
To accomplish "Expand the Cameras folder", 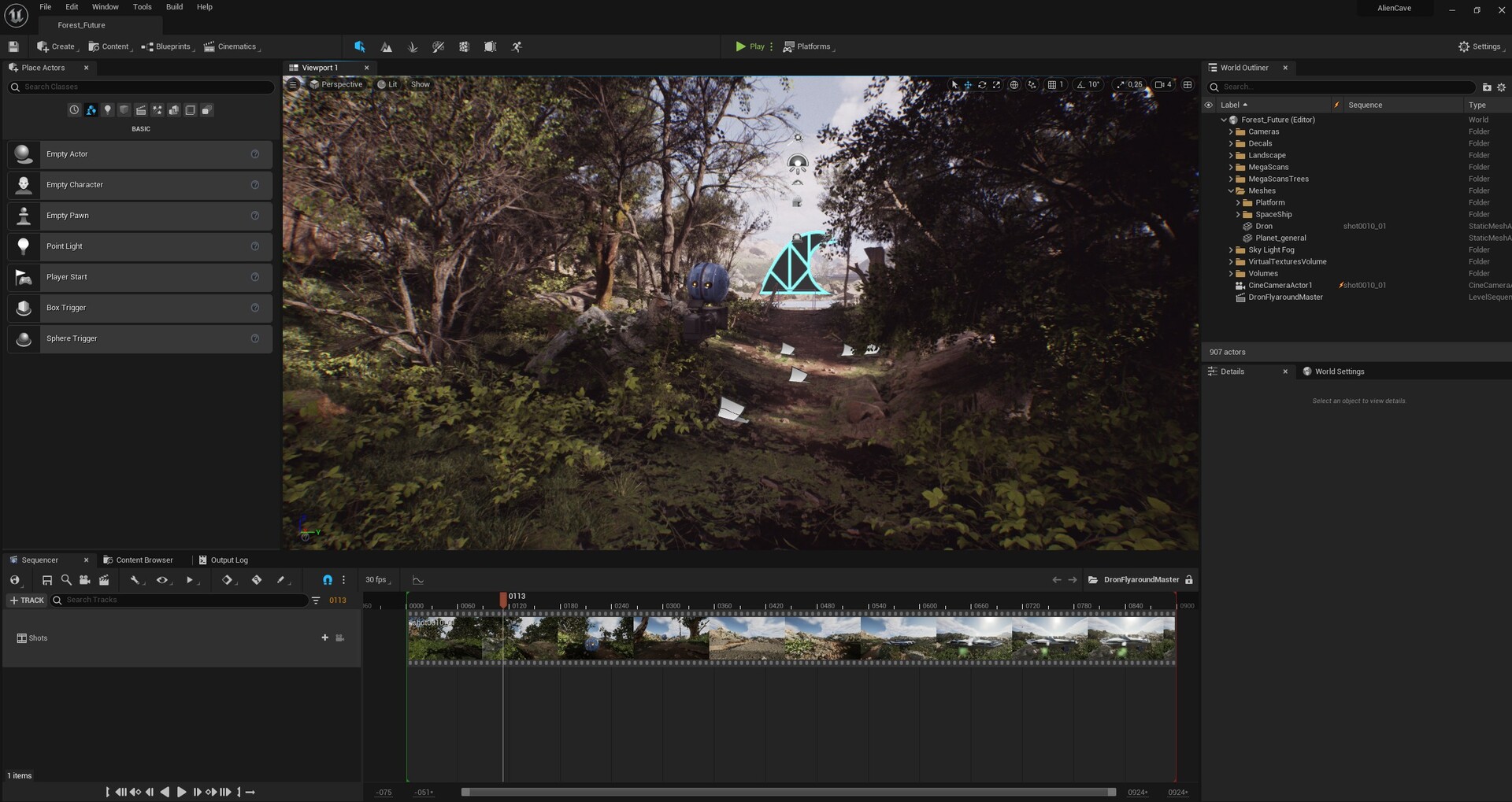I will point(1231,132).
